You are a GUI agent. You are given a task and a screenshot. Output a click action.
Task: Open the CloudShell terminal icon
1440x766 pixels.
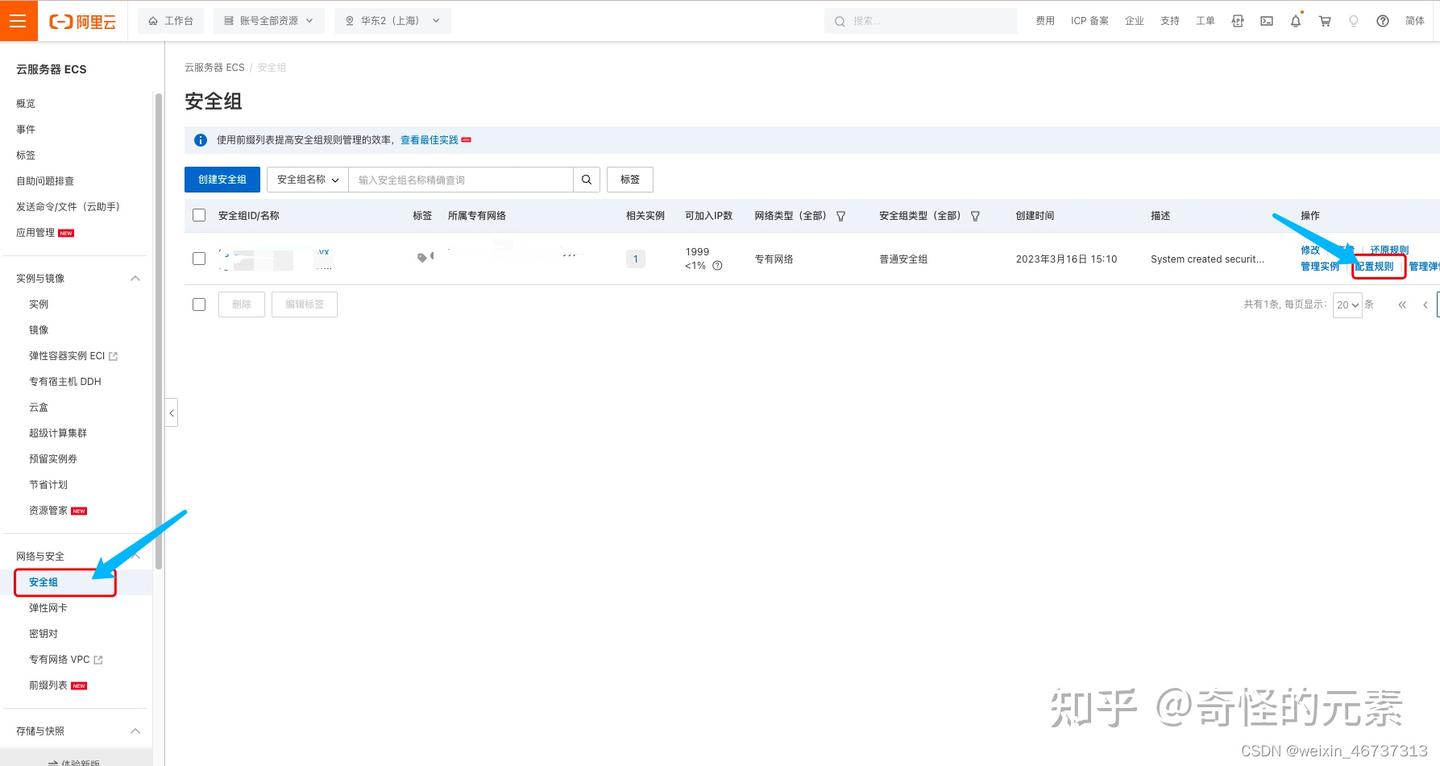[1266, 20]
